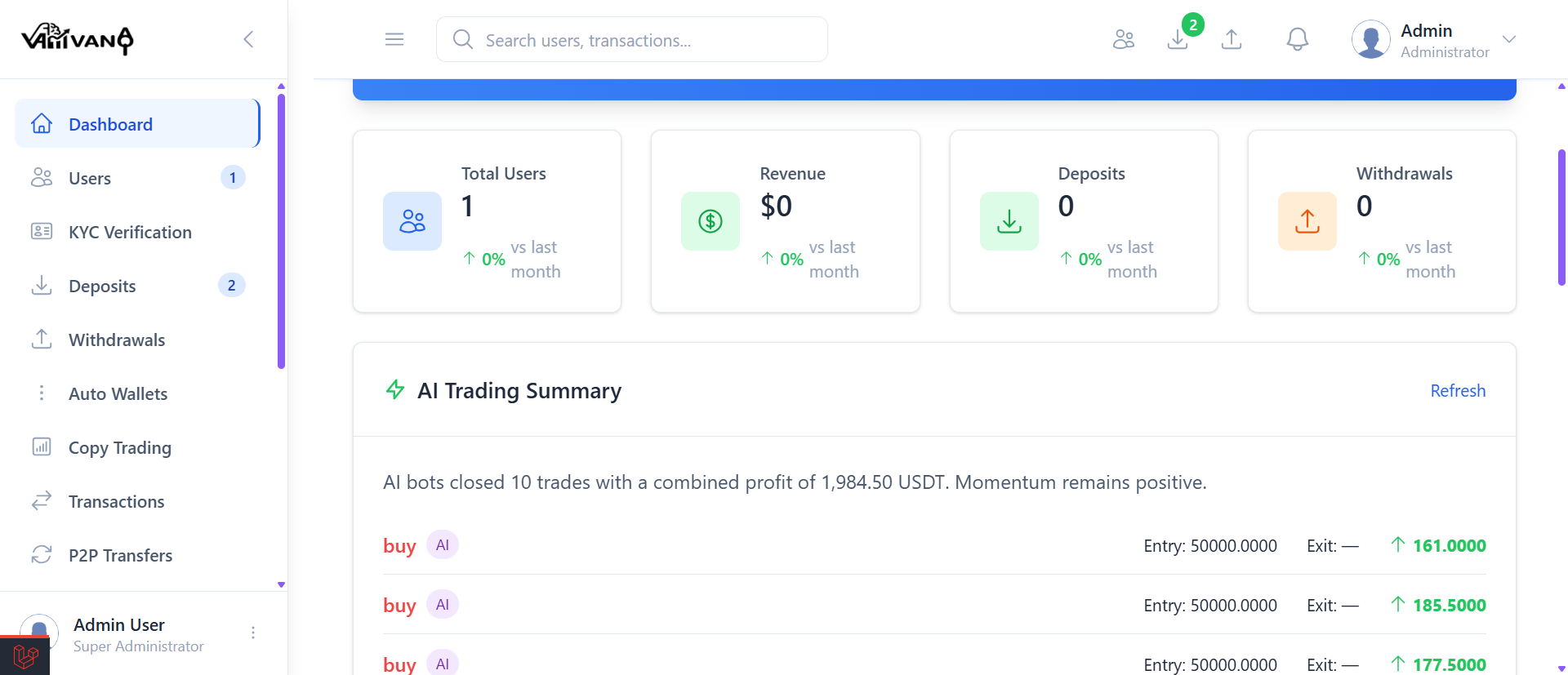Expand the Admin account dropdown
The height and width of the screenshot is (675, 1568).
click(x=1508, y=39)
